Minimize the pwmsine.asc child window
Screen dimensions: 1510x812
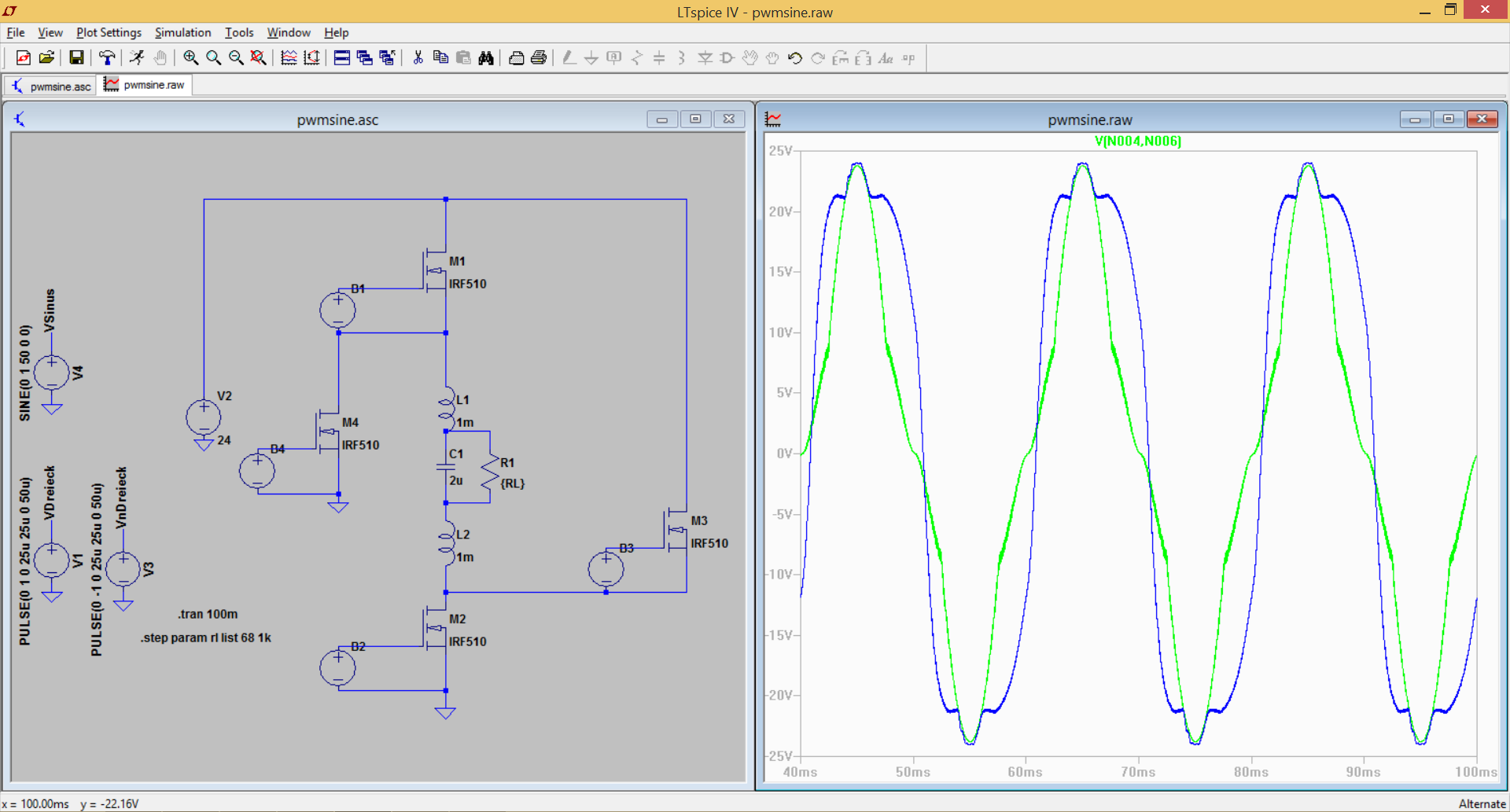tap(662, 119)
